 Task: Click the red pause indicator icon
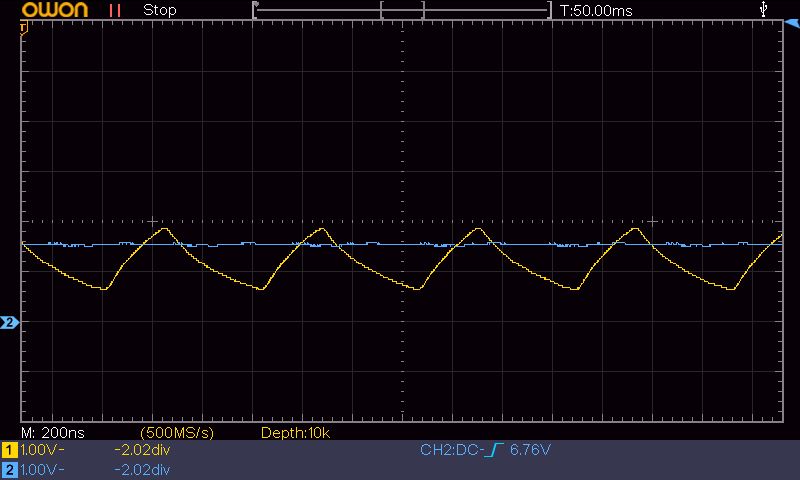115,10
